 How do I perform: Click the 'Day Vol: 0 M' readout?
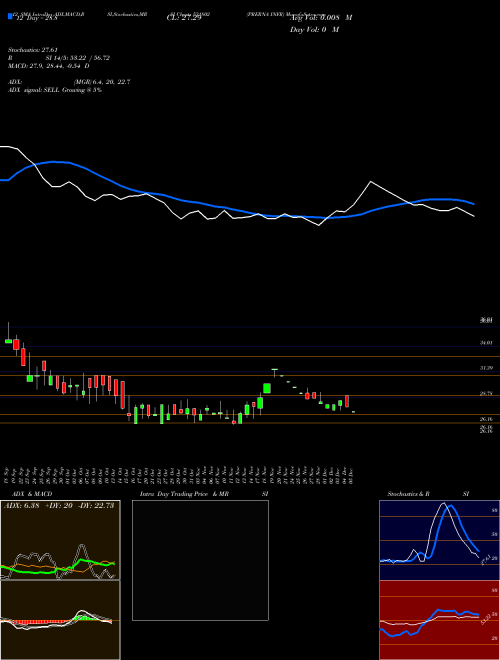[x=314, y=30]
